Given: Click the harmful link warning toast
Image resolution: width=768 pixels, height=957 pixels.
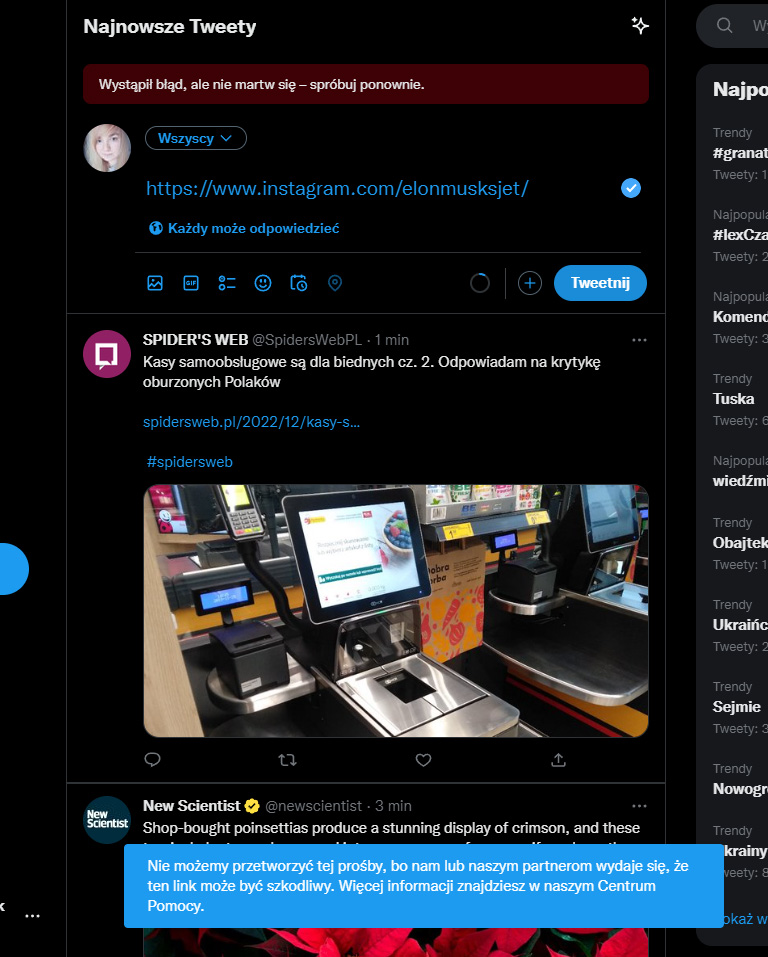Looking at the screenshot, I should (424, 886).
